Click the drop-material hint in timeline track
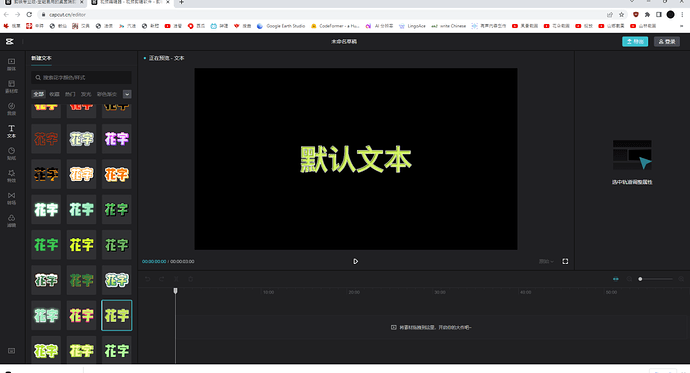Image resolution: width=690 pixels, height=373 pixels. coord(431,327)
